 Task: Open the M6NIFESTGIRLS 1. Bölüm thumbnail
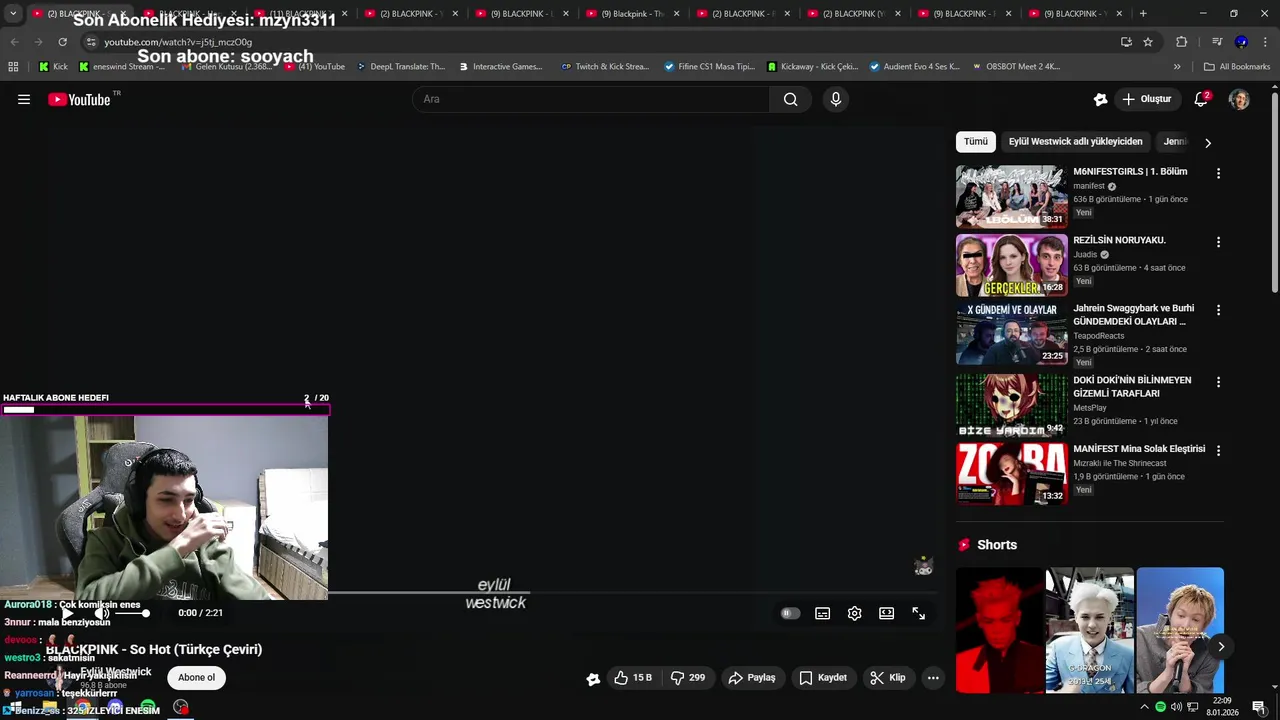tap(1011, 196)
